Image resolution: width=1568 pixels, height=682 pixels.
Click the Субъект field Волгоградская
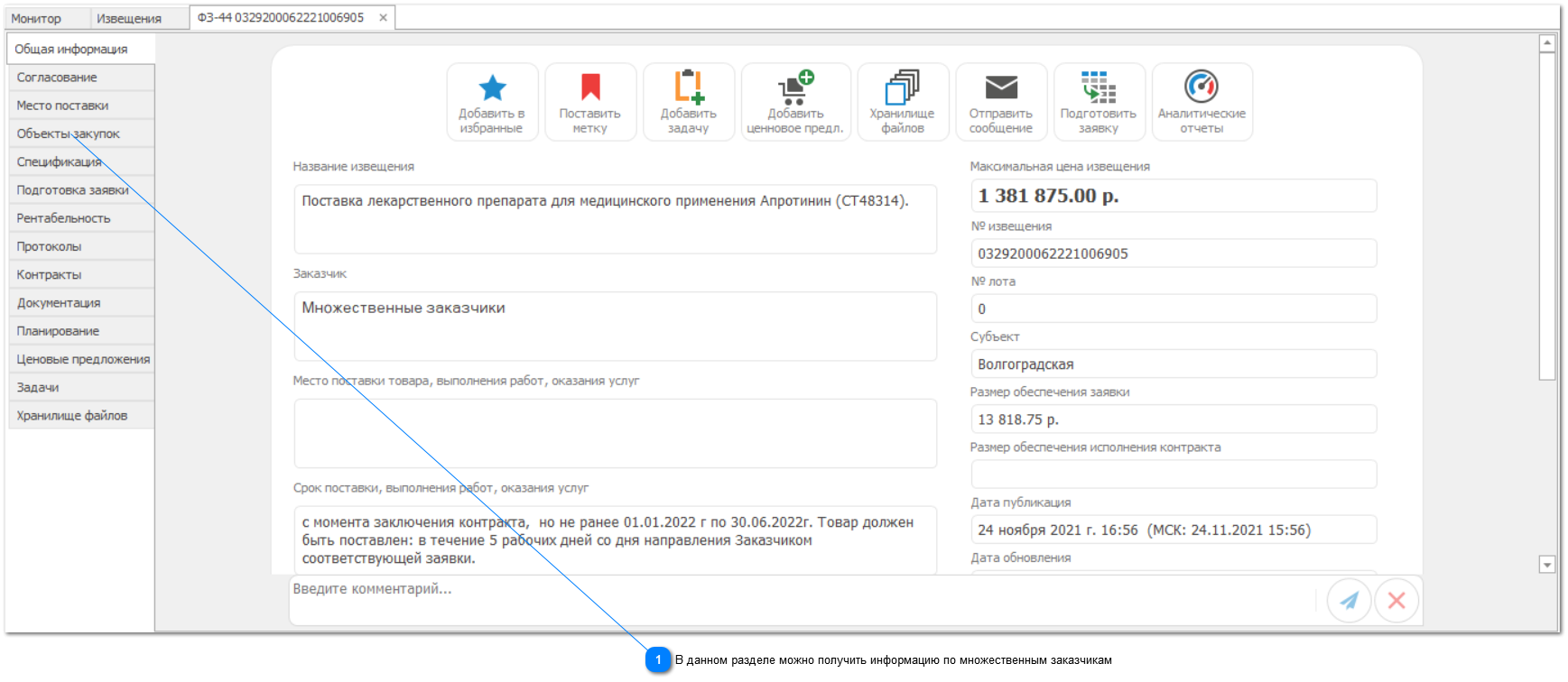(1174, 364)
